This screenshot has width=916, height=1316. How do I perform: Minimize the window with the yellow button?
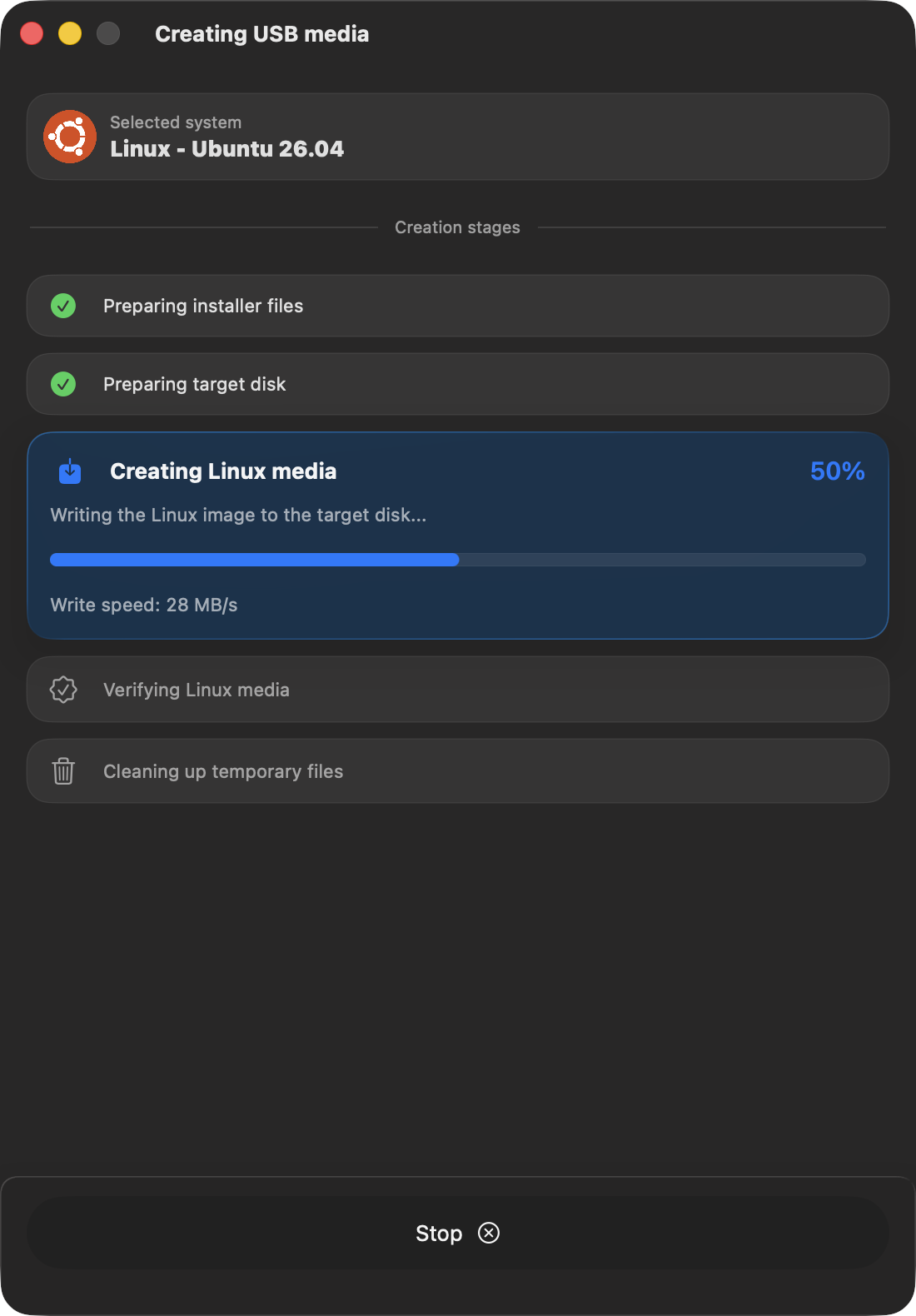click(70, 33)
